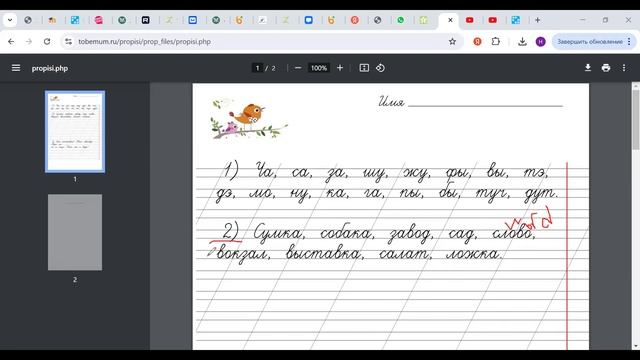Screen dimensions: 640x360
Task: Expand the tab search dropdown
Action: (10, 20)
